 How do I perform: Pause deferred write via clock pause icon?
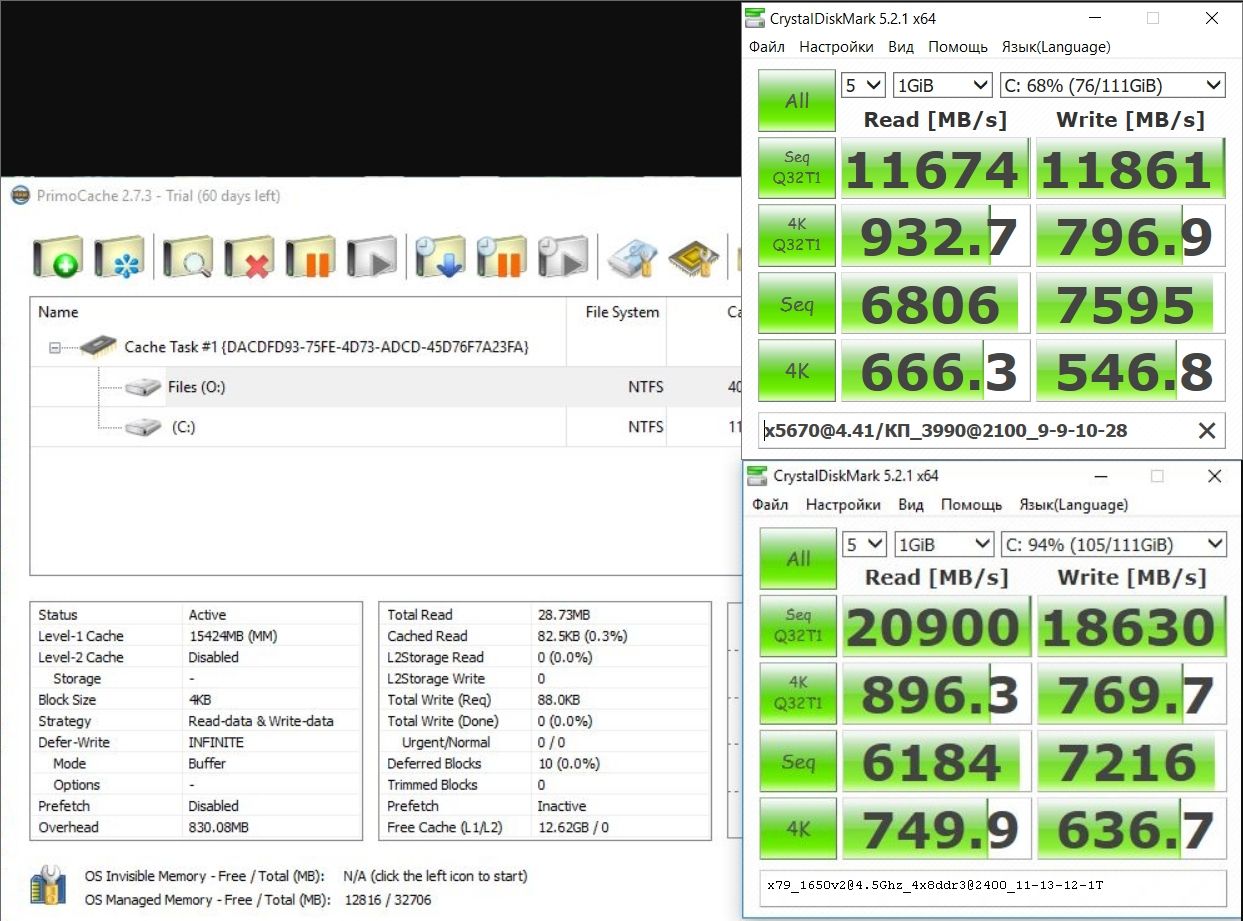(x=502, y=258)
